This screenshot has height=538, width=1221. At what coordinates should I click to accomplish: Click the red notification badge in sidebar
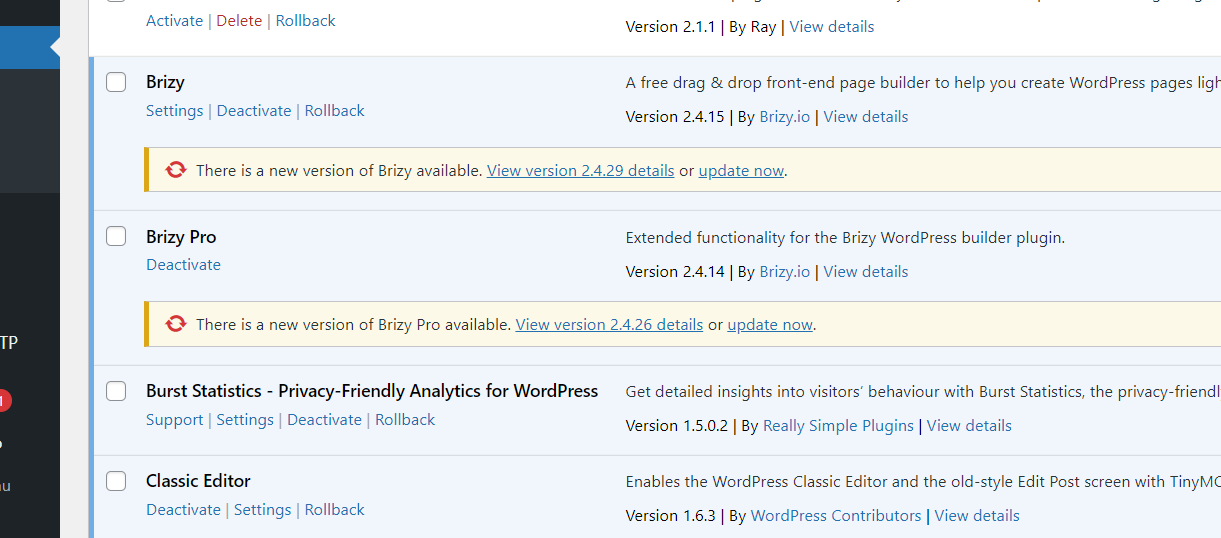4,401
